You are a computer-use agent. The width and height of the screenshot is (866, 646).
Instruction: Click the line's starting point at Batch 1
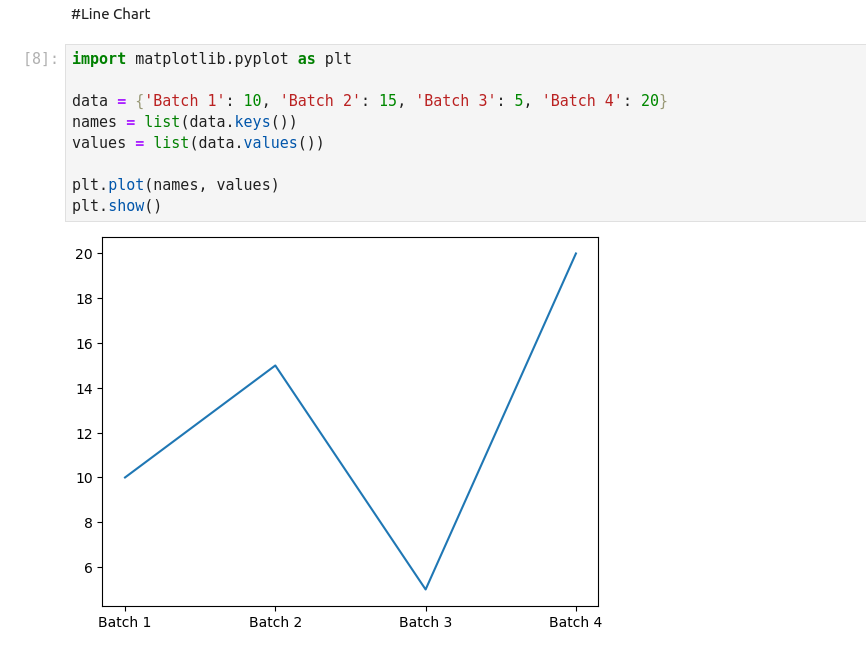(x=125, y=477)
